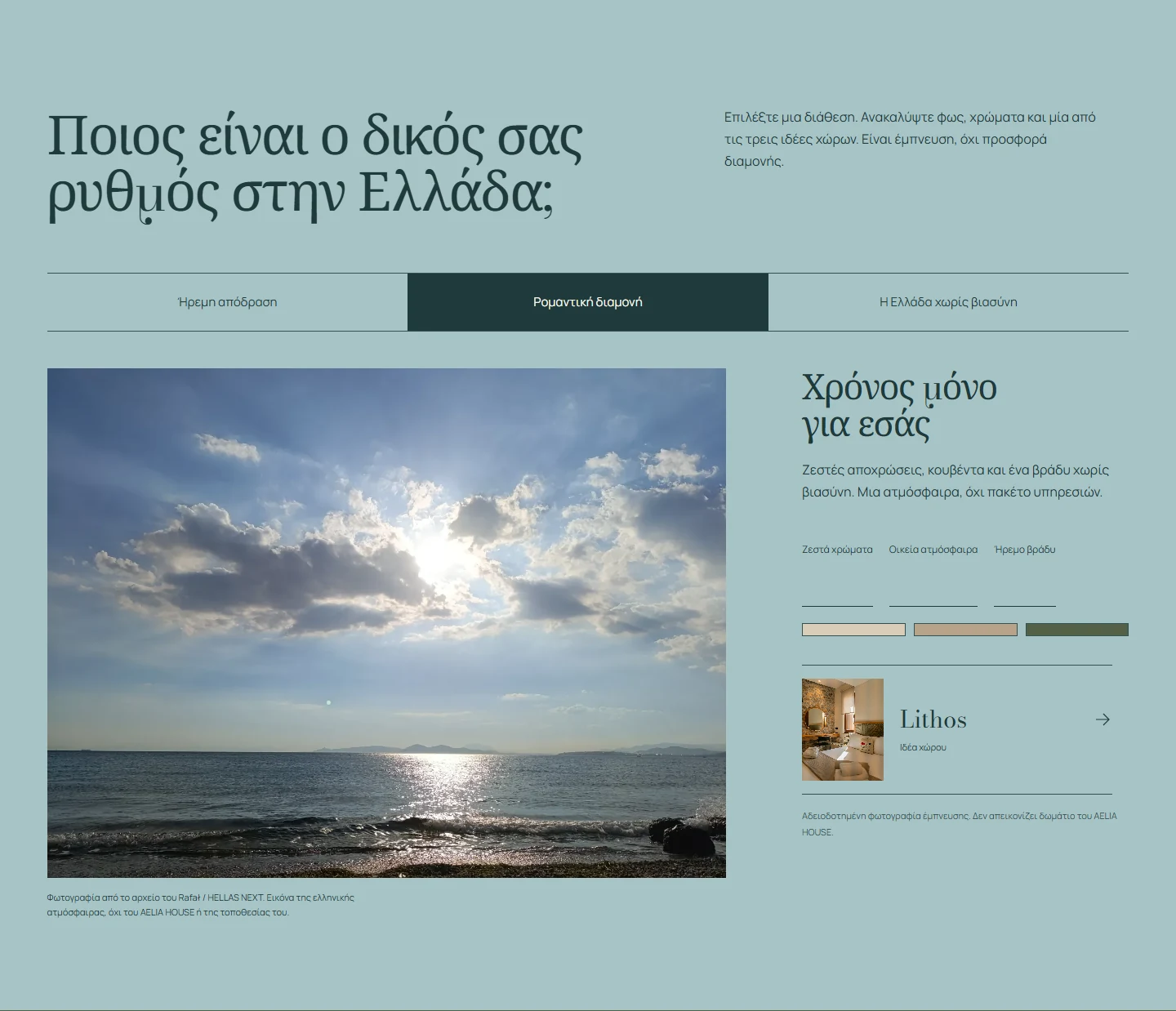
Task: Switch to the Ήρεμη απόδραση tab
Action: pyautogui.click(x=227, y=302)
